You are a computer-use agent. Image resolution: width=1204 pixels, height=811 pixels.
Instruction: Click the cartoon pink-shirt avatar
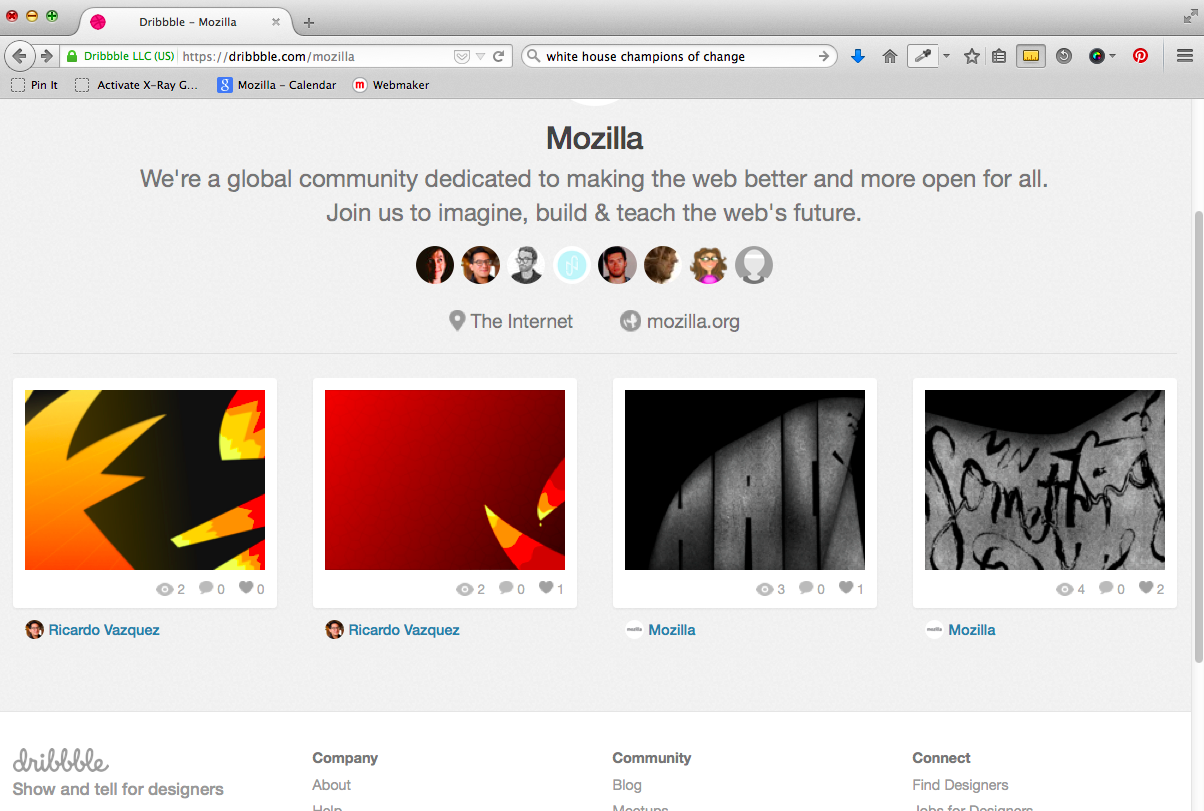(x=709, y=265)
